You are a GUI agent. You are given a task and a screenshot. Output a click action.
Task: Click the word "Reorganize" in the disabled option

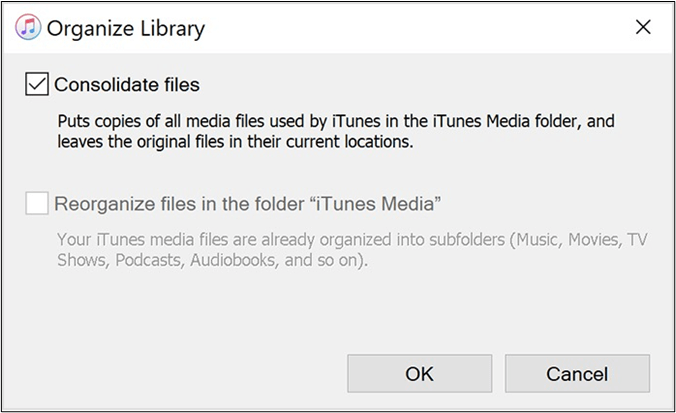(x=103, y=204)
